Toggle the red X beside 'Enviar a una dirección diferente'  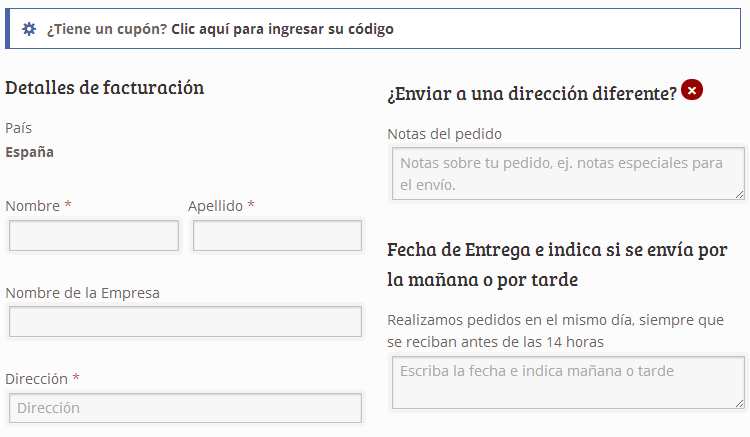click(x=692, y=90)
